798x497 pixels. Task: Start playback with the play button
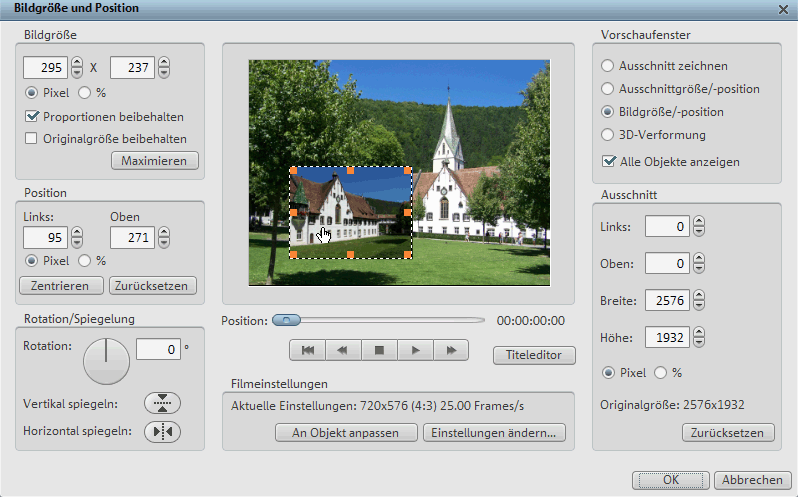(415, 350)
